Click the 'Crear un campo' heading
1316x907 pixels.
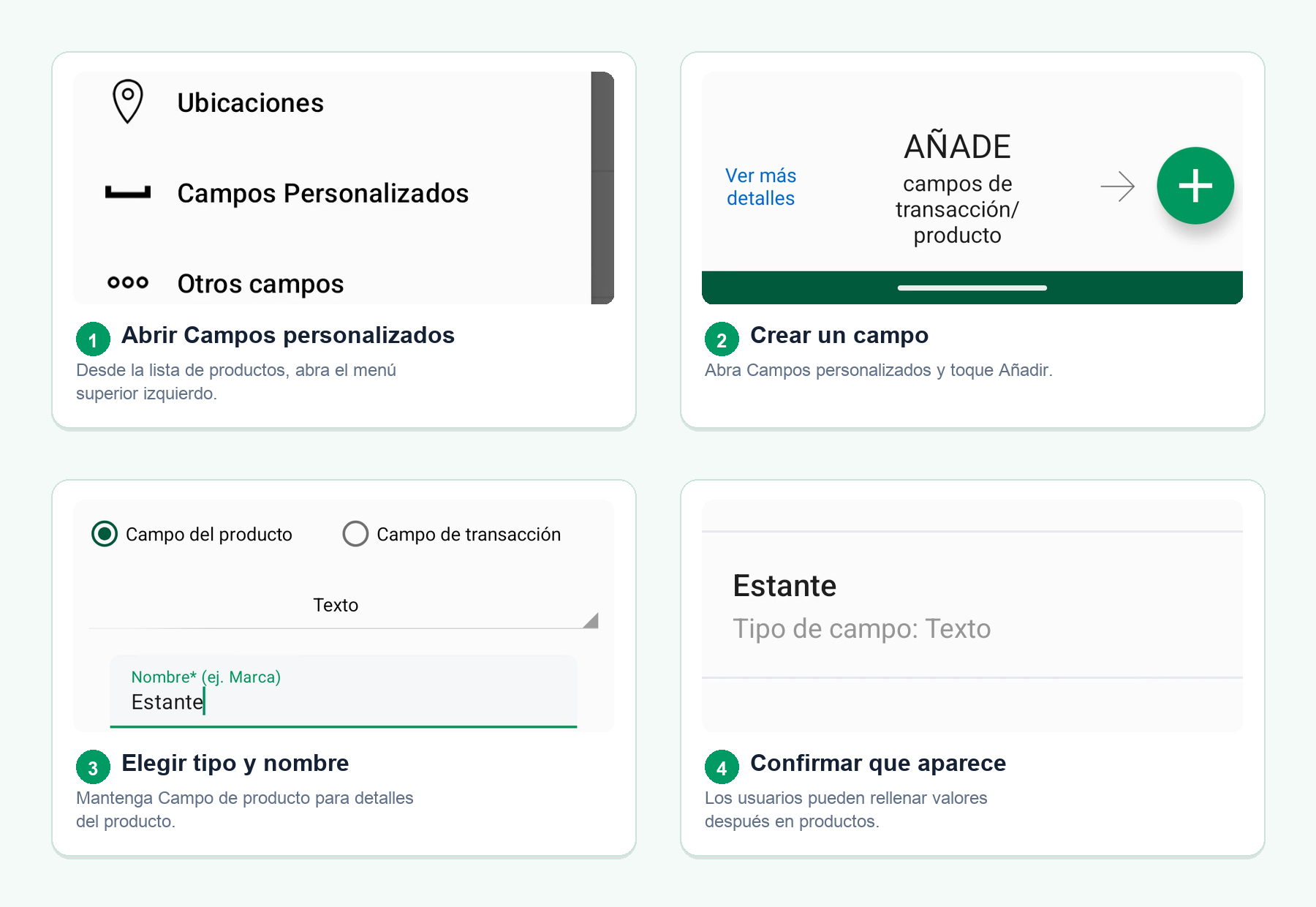(x=839, y=335)
